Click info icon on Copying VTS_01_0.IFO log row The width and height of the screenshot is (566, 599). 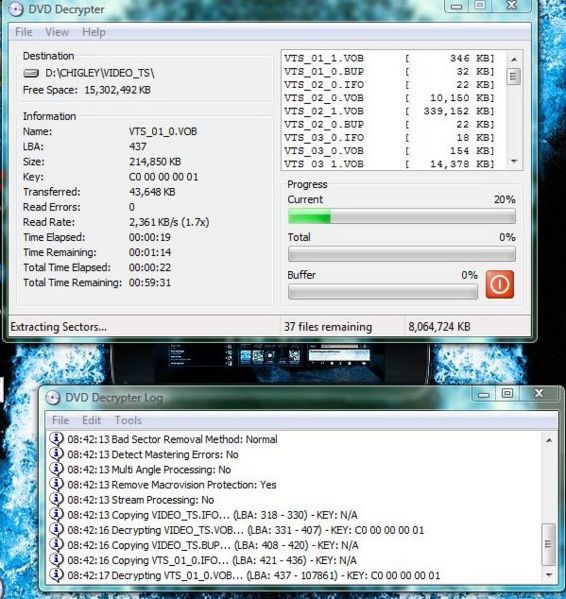coord(57,560)
